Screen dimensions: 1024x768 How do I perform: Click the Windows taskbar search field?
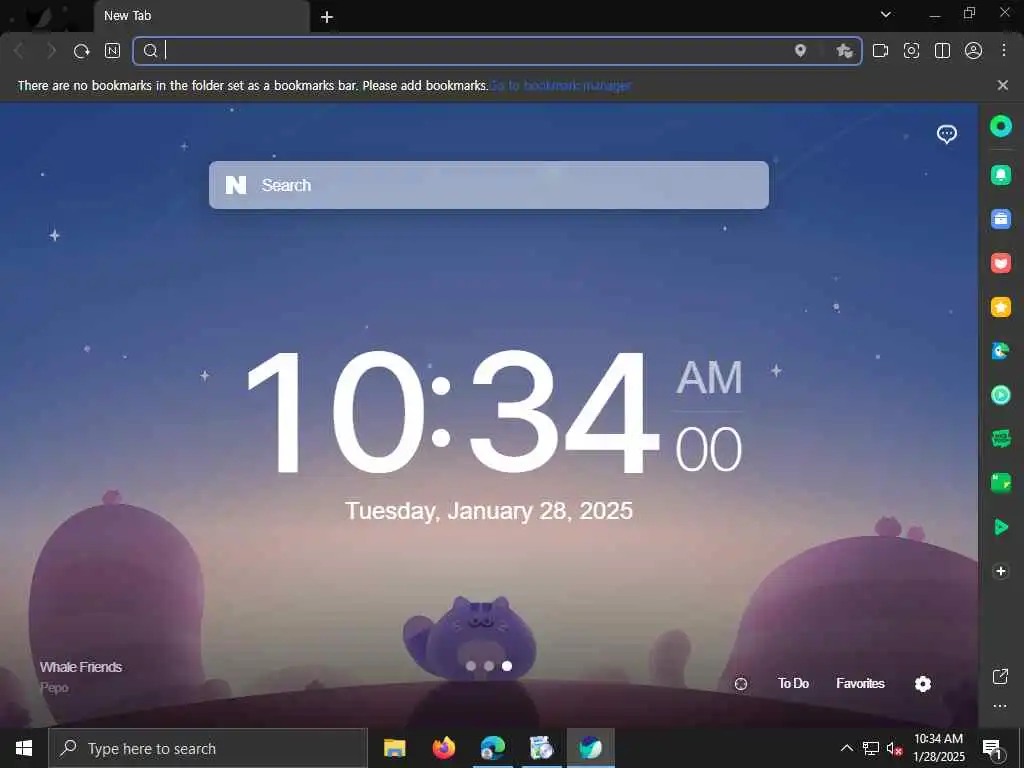pos(208,748)
